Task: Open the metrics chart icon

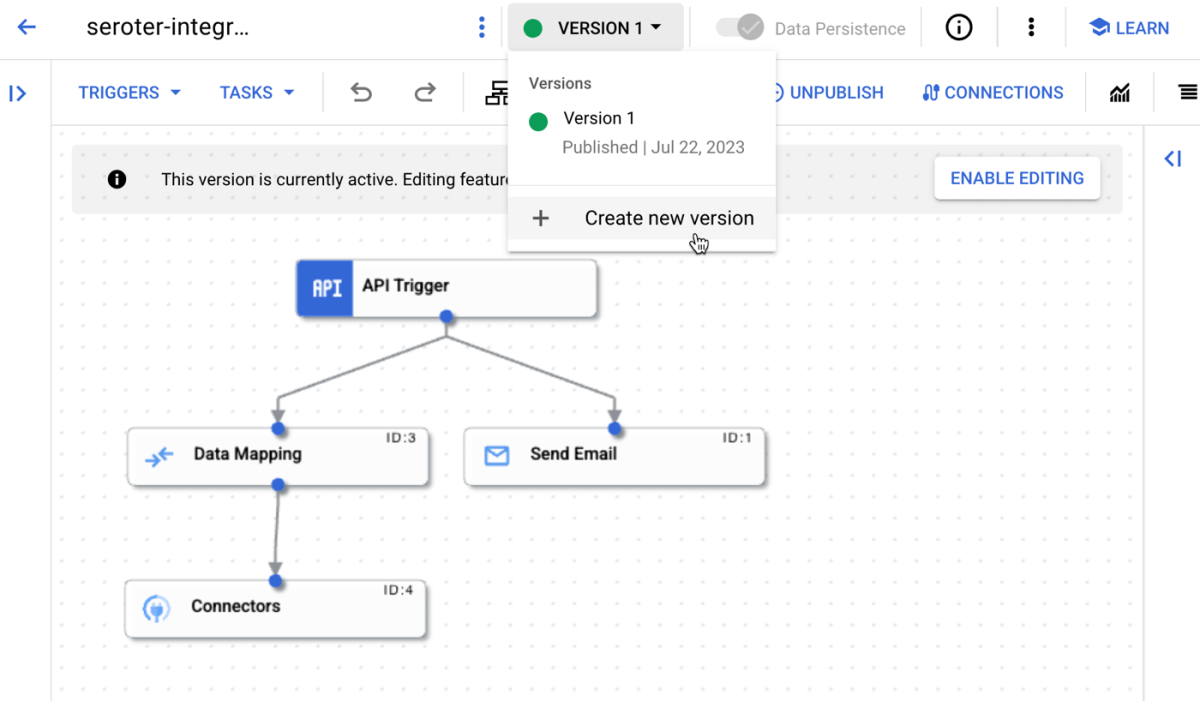Action: click(1119, 92)
